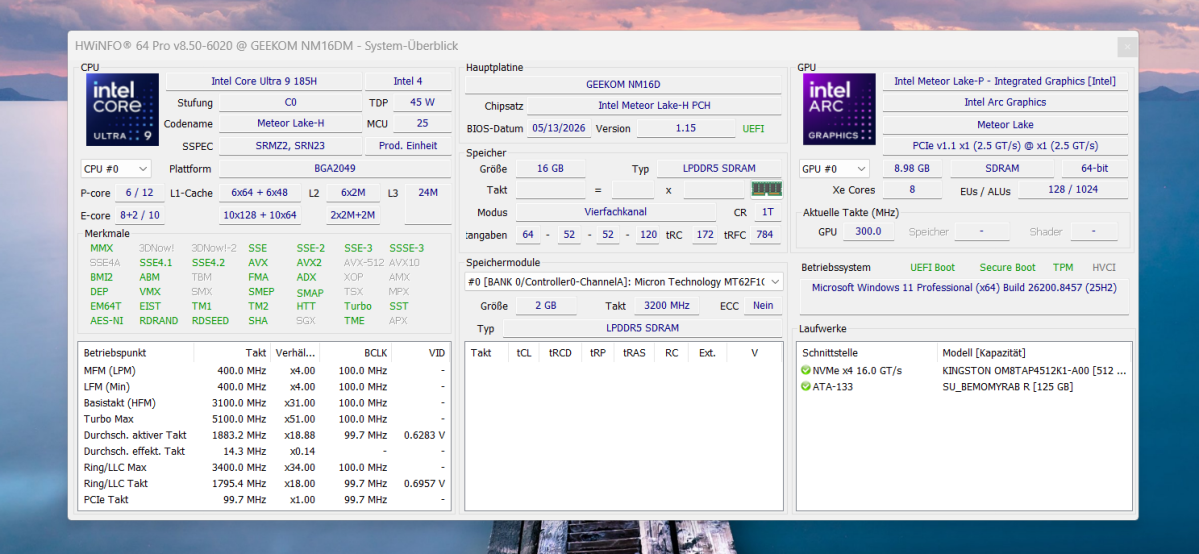
Task: Click the green check icon beside NVMe x4
Action: tap(805, 370)
